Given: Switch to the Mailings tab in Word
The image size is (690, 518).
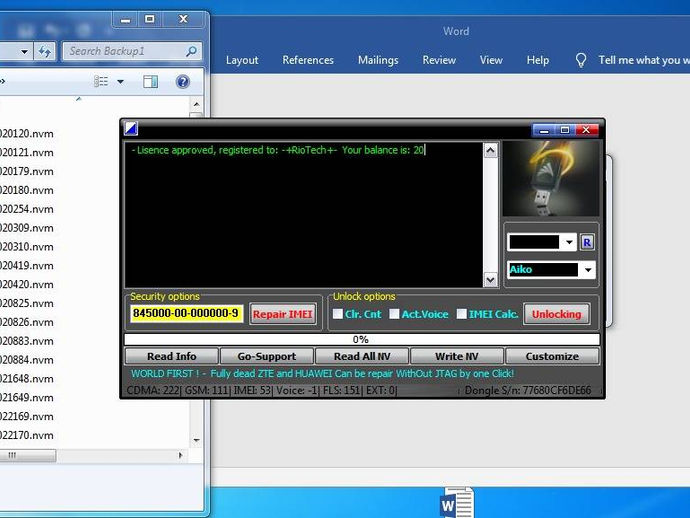Looking at the screenshot, I should (378, 60).
